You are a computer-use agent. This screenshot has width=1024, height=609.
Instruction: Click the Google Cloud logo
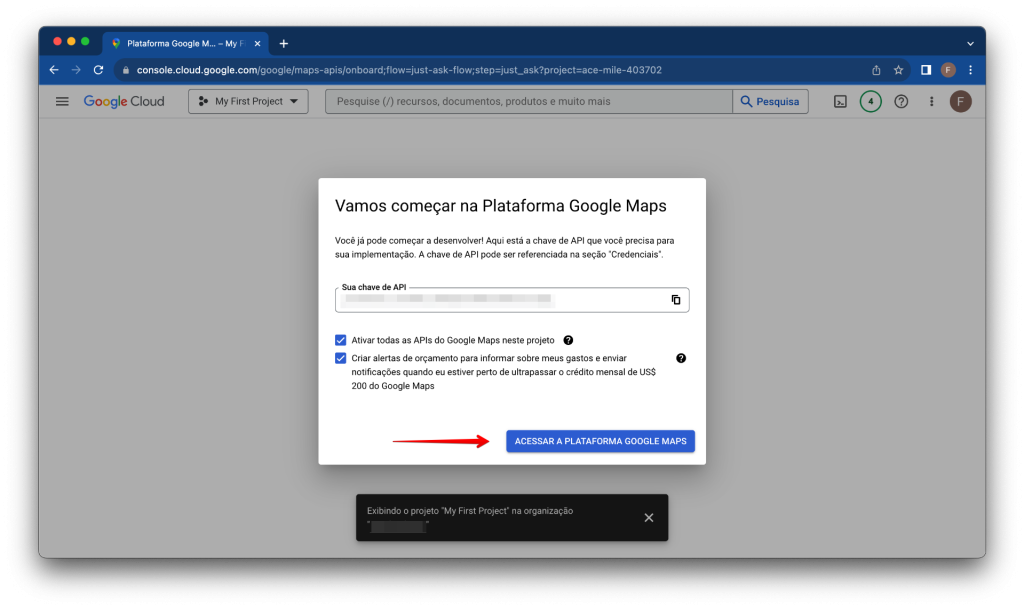[124, 101]
